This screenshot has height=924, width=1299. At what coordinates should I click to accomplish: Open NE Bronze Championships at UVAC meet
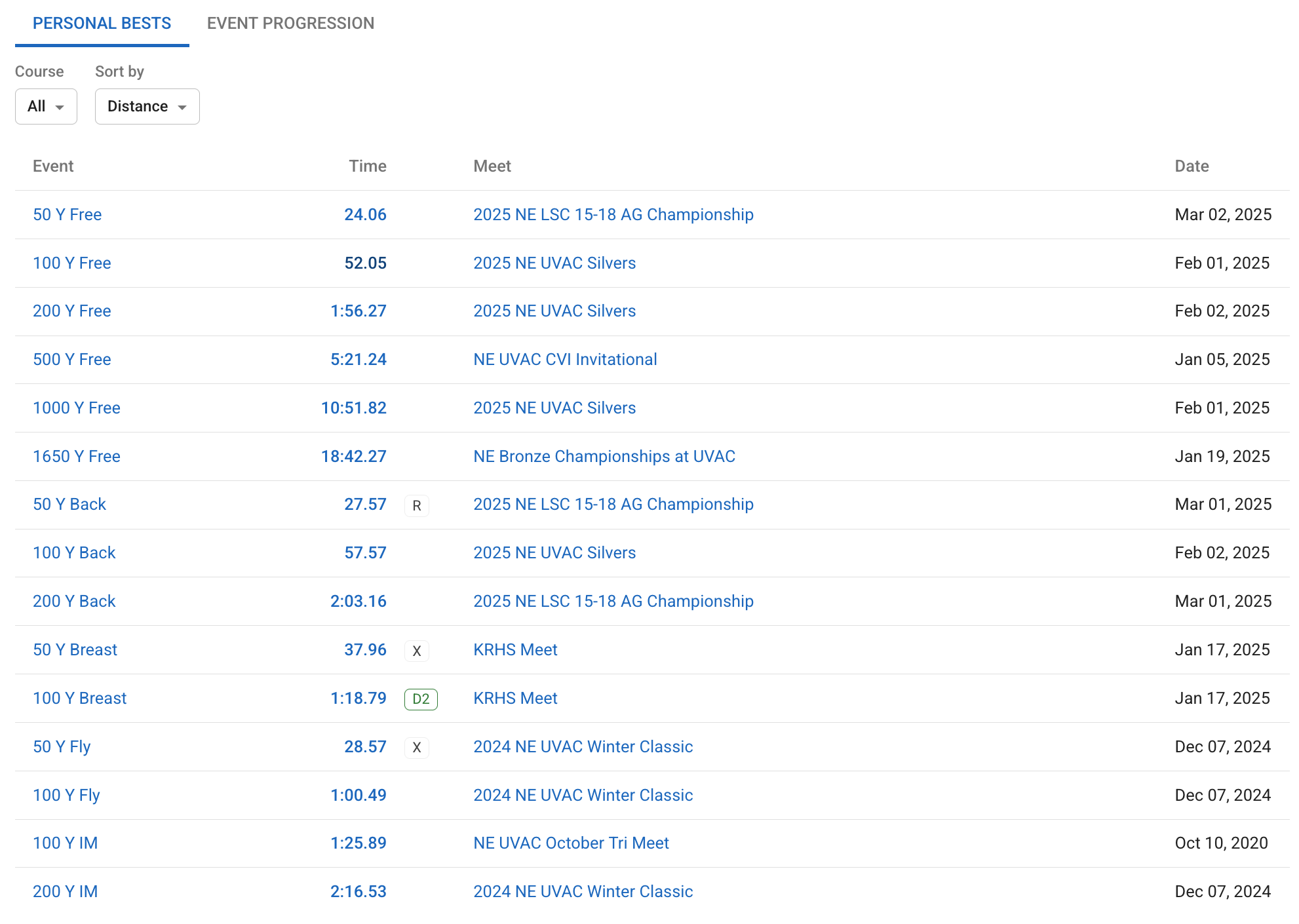click(604, 457)
